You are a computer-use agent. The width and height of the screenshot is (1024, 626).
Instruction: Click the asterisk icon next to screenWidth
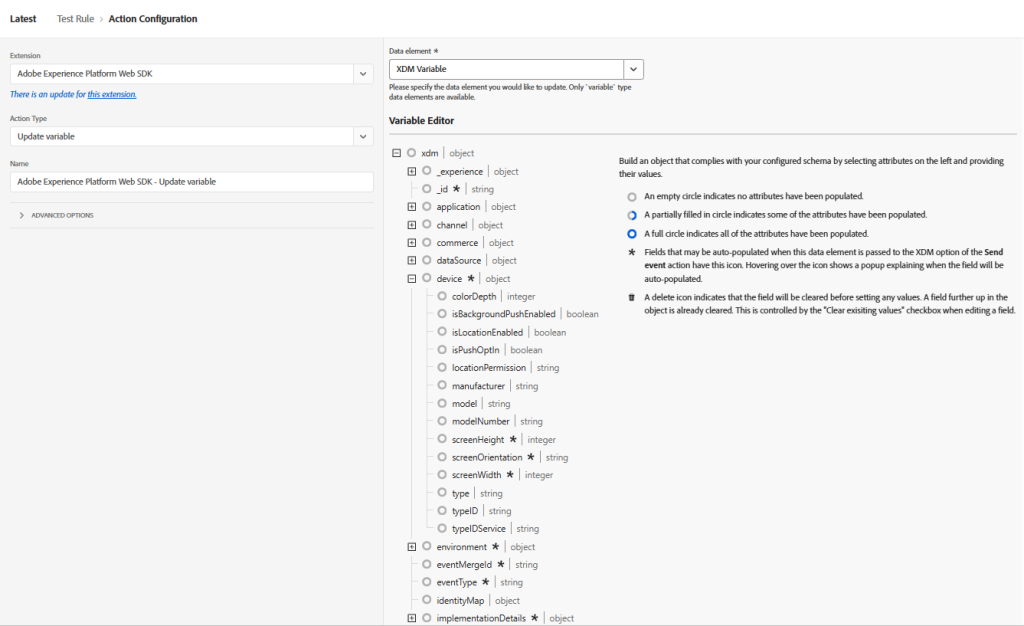click(510, 475)
